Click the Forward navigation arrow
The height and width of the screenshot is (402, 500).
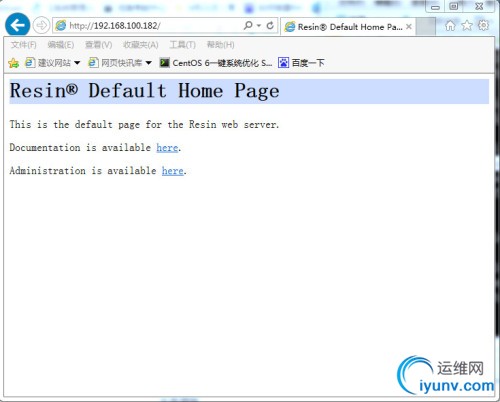pos(41,25)
